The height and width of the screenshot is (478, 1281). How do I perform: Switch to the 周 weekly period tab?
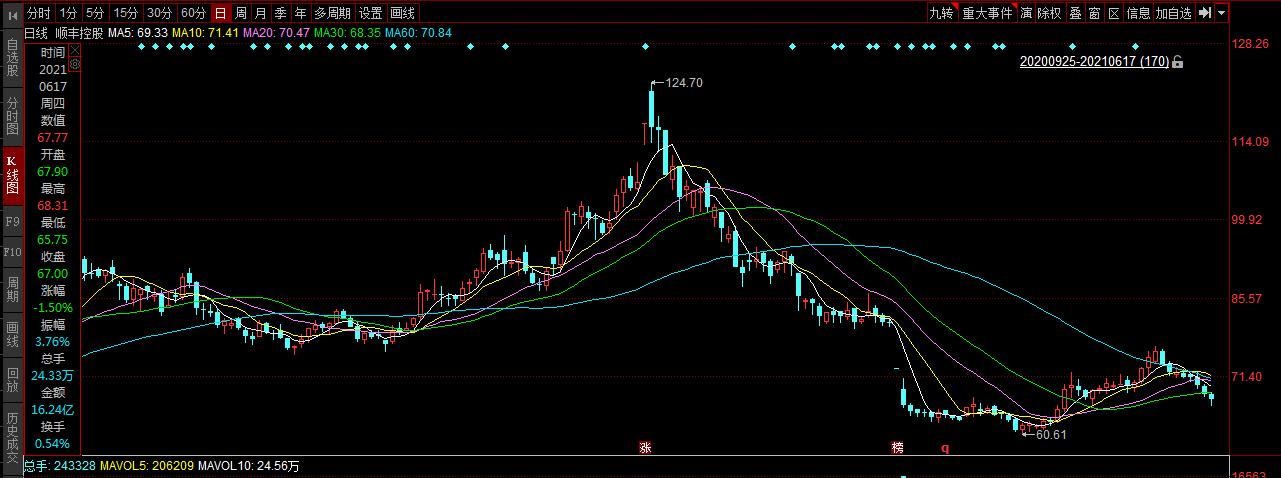[x=241, y=13]
